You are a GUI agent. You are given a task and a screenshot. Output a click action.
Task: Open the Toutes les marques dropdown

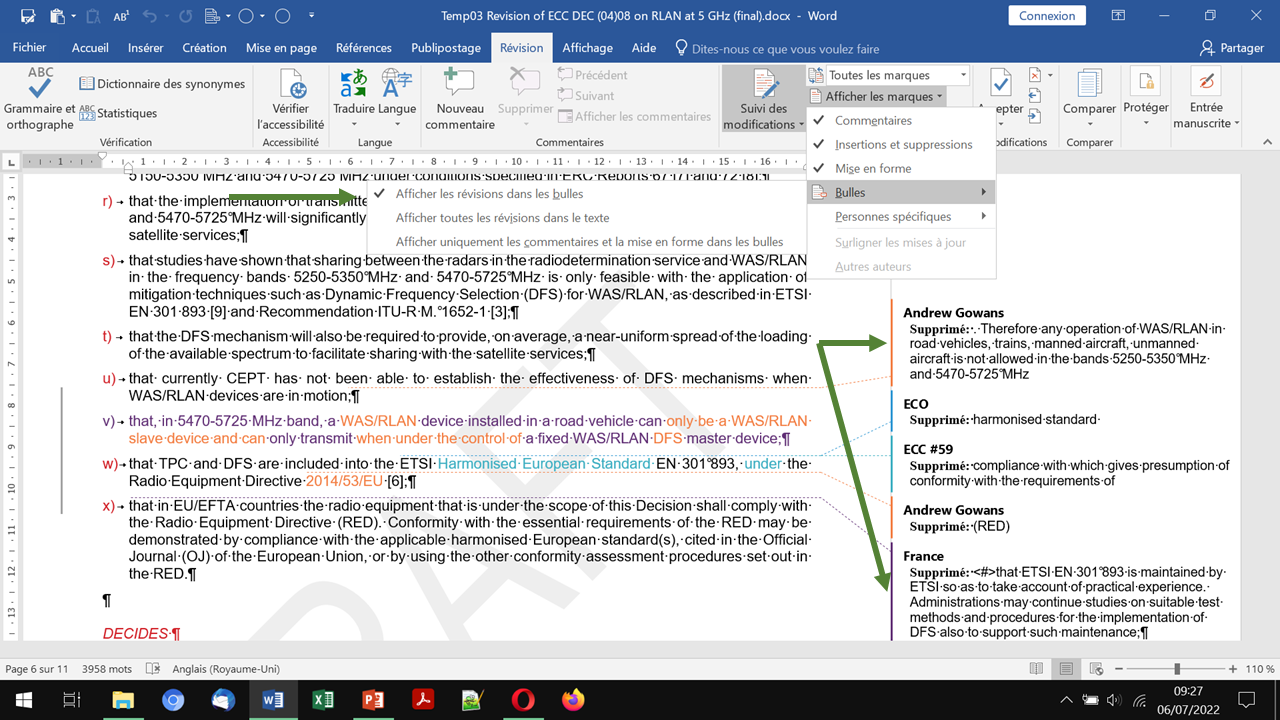(x=964, y=75)
